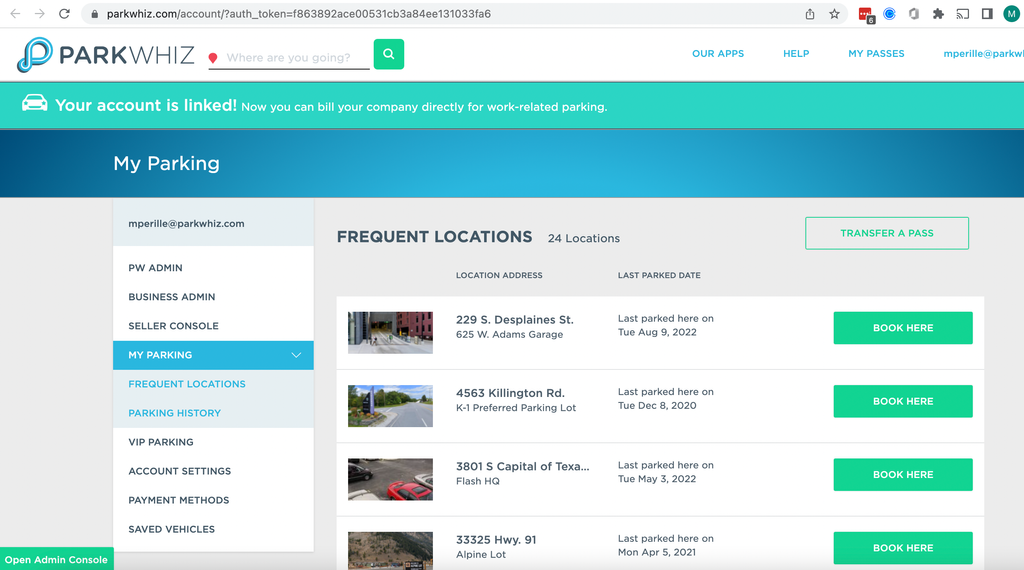
Task: Open ACCOUNT SETTINGS in sidebar
Action: click(214, 471)
